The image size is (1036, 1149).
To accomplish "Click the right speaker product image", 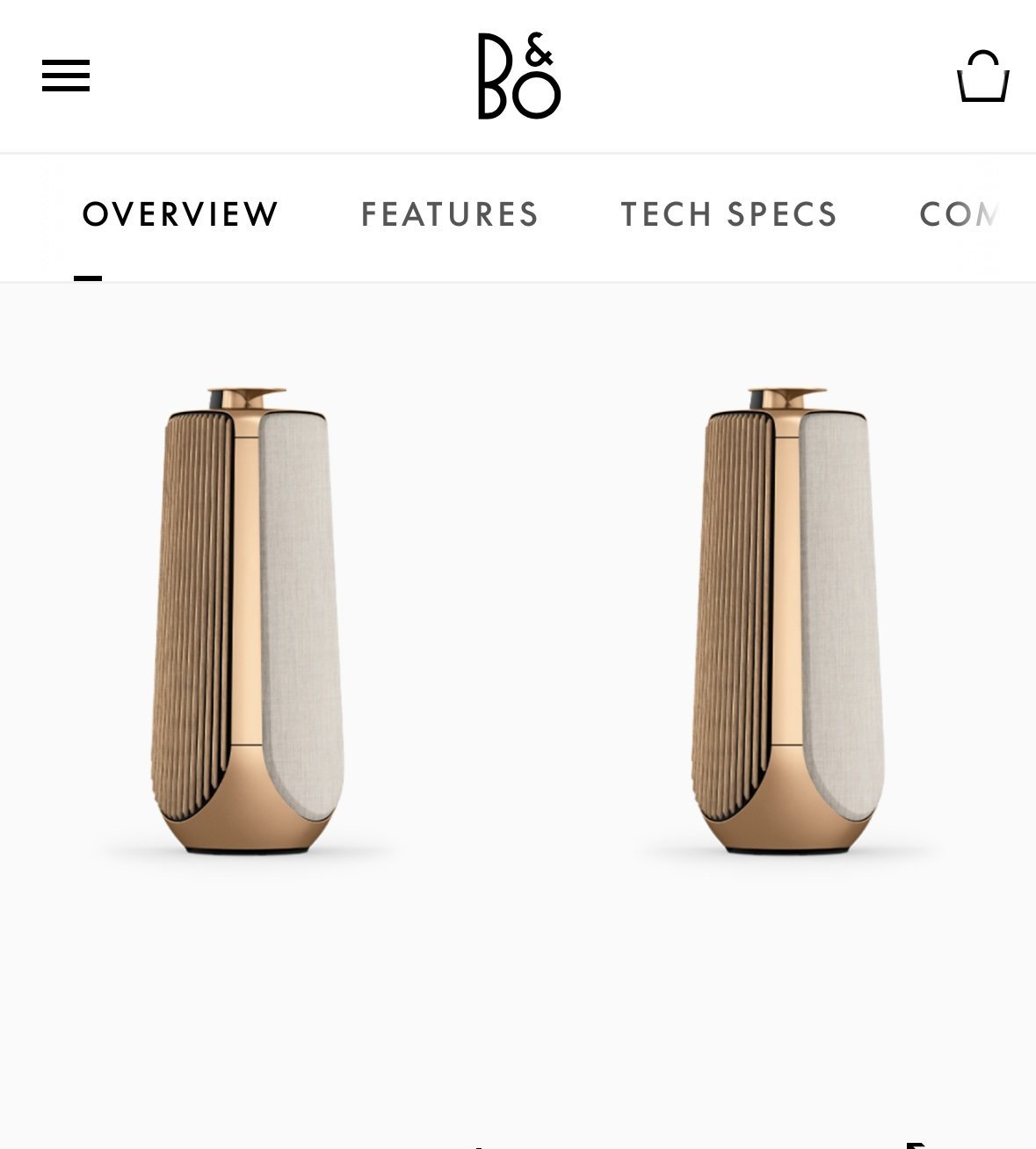I will [788, 620].
